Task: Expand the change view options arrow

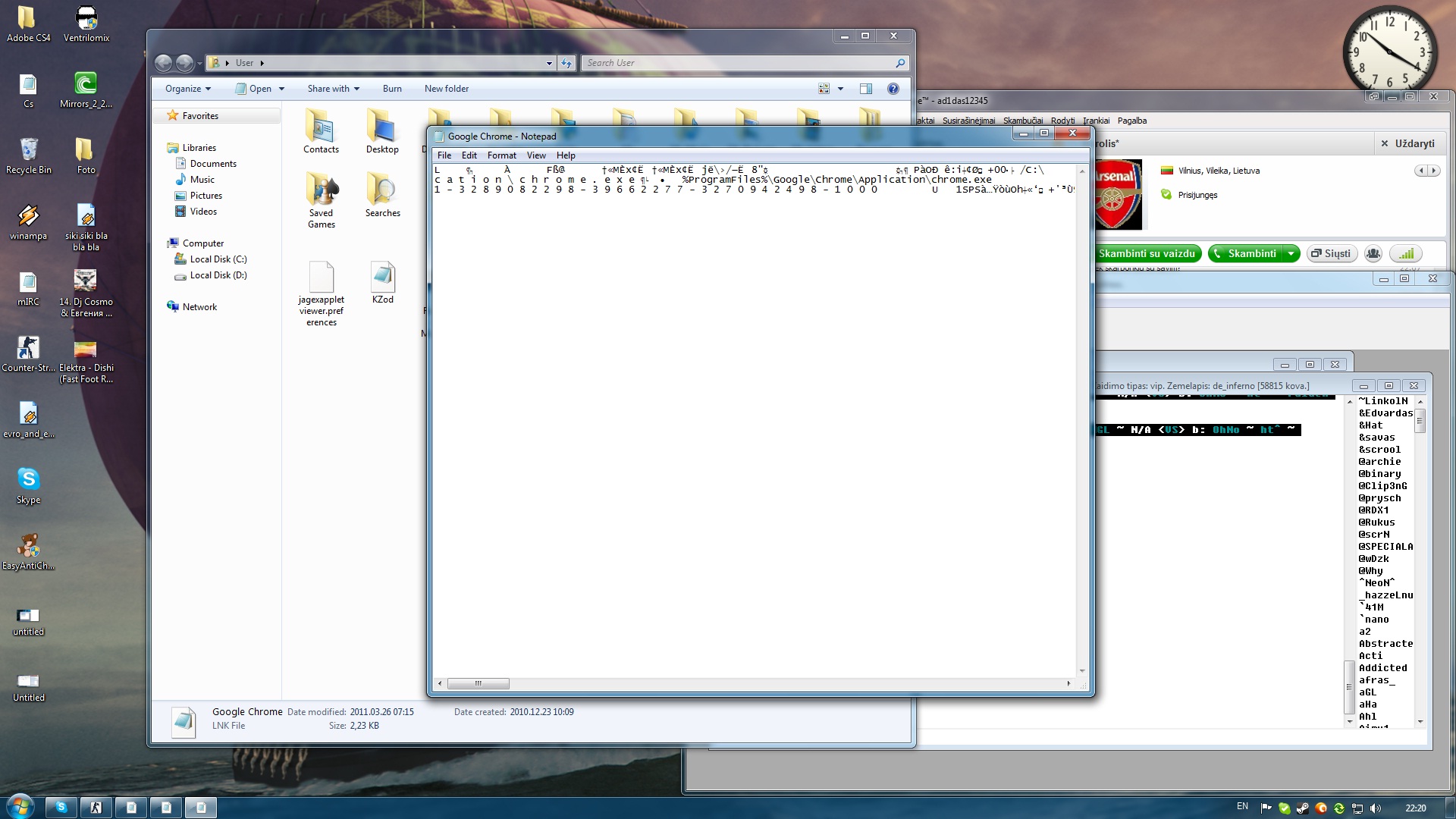Action: coord(840,89)
